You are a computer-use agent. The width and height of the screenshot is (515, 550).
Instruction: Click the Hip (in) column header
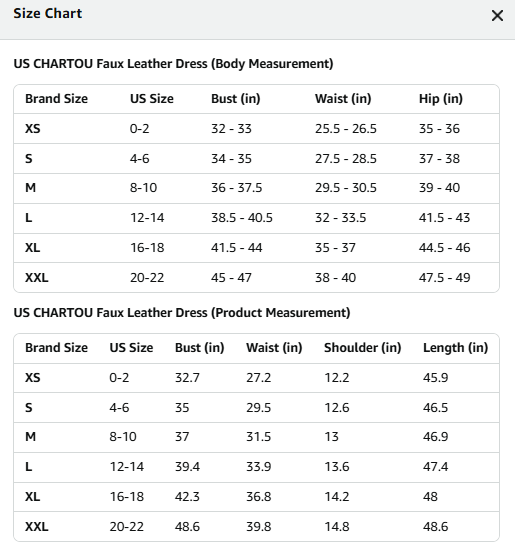(x=441, y=99)
